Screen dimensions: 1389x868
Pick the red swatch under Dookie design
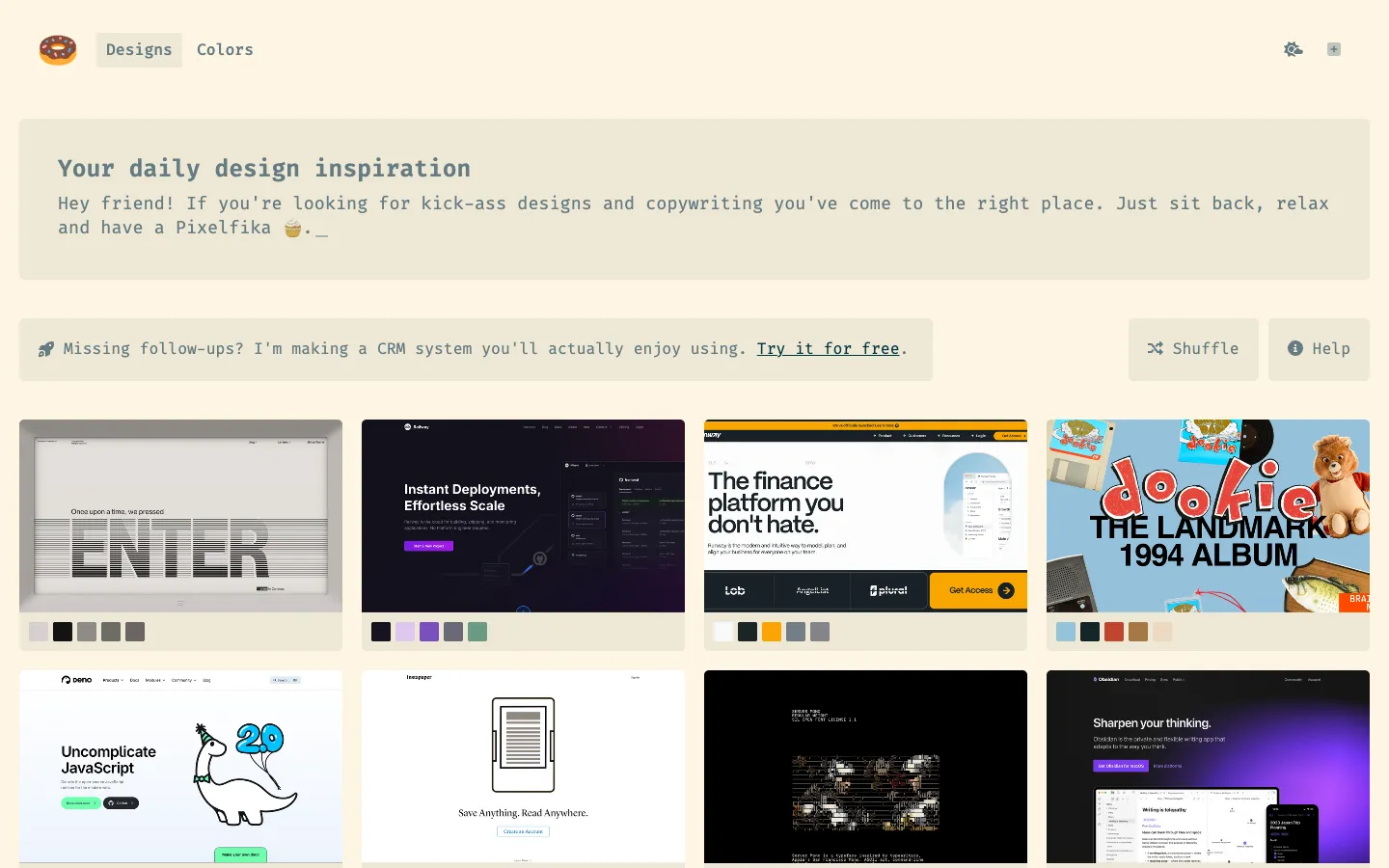[1114, 632]
